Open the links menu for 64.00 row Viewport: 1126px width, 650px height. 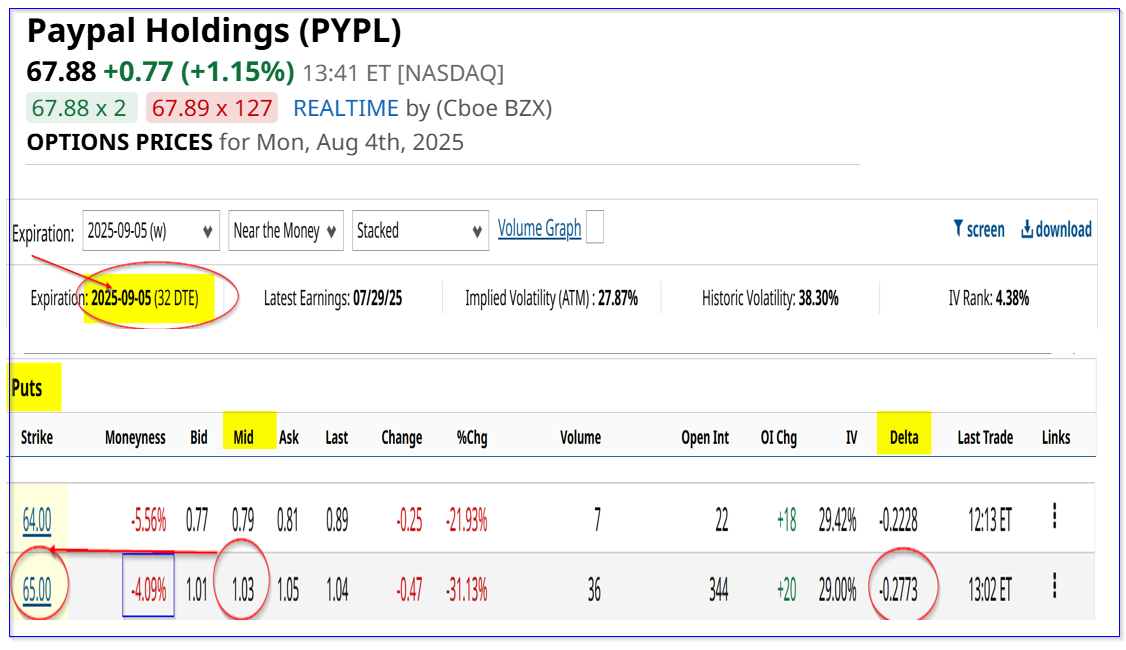coord(1054,516)
